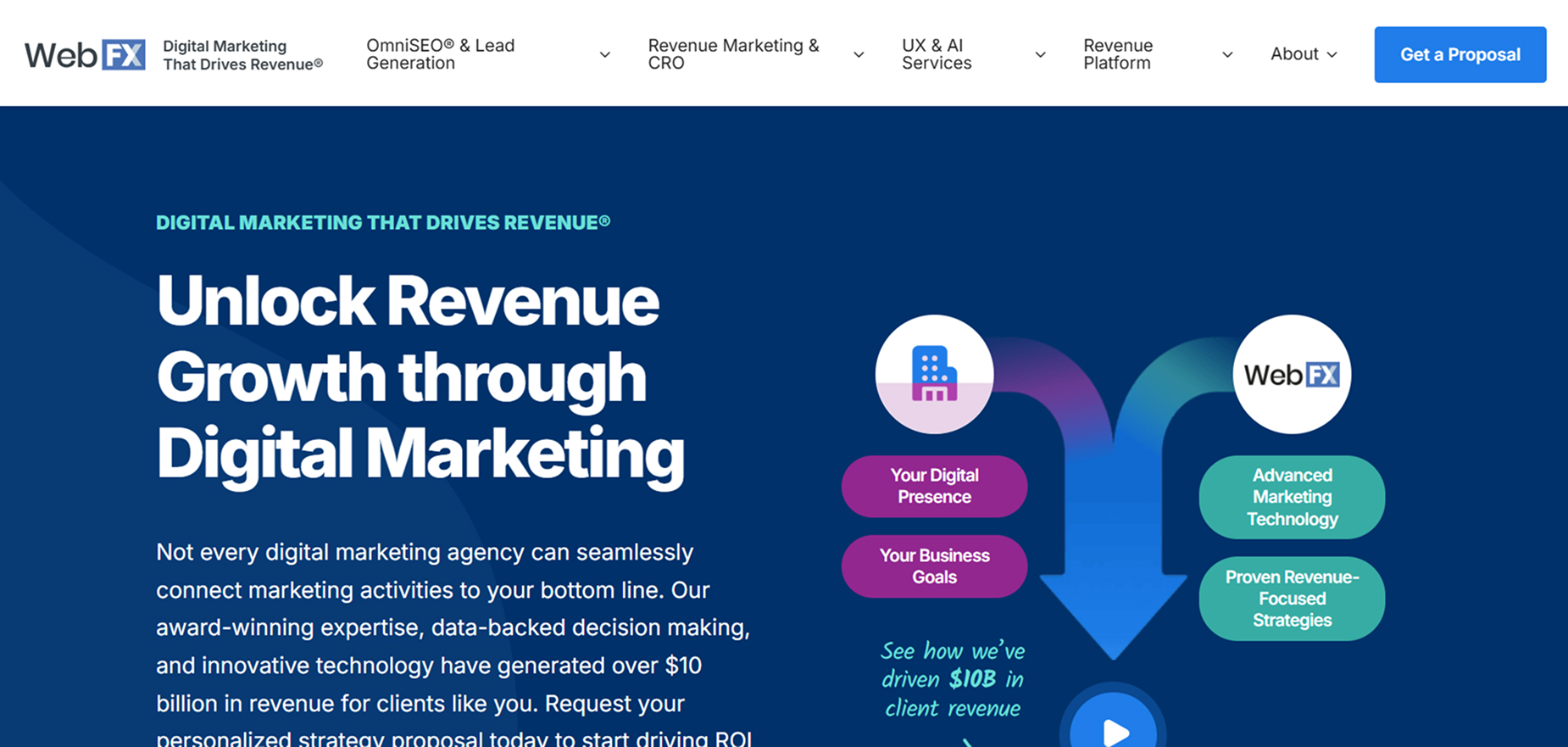Click the large blue downward arrow graphic
The height and width of the screenshot is (747, 1568).
(1113, 577)
